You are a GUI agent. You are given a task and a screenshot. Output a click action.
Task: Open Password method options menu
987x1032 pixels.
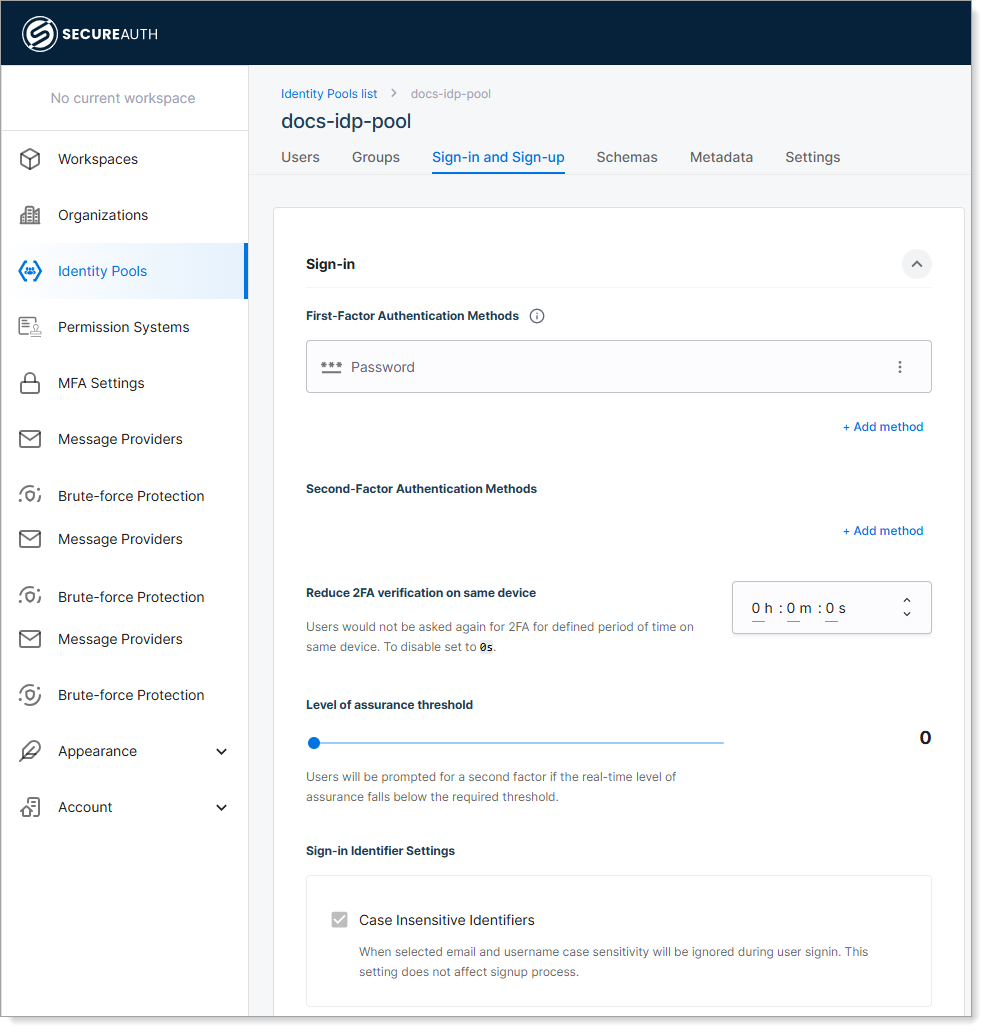coord(899,367)
